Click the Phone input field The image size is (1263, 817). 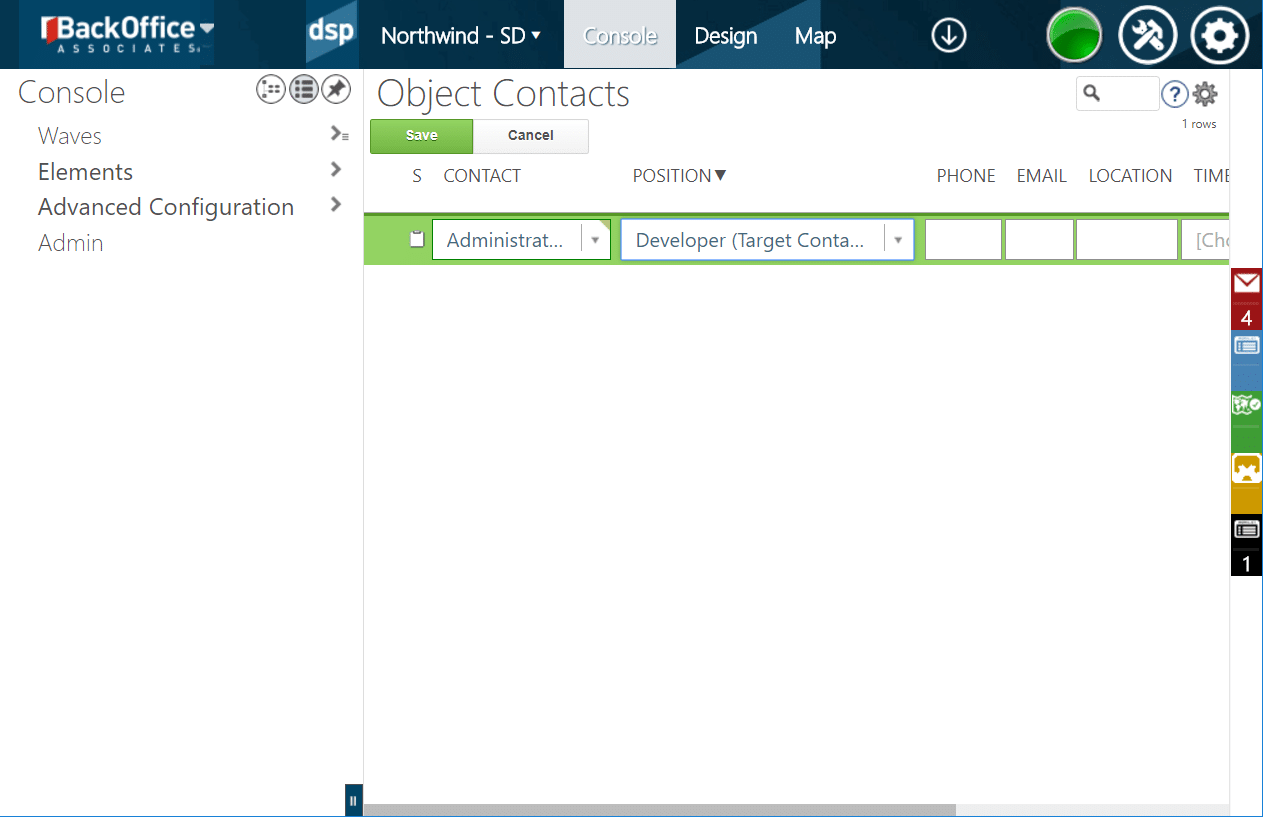click(x=963, y=240)
